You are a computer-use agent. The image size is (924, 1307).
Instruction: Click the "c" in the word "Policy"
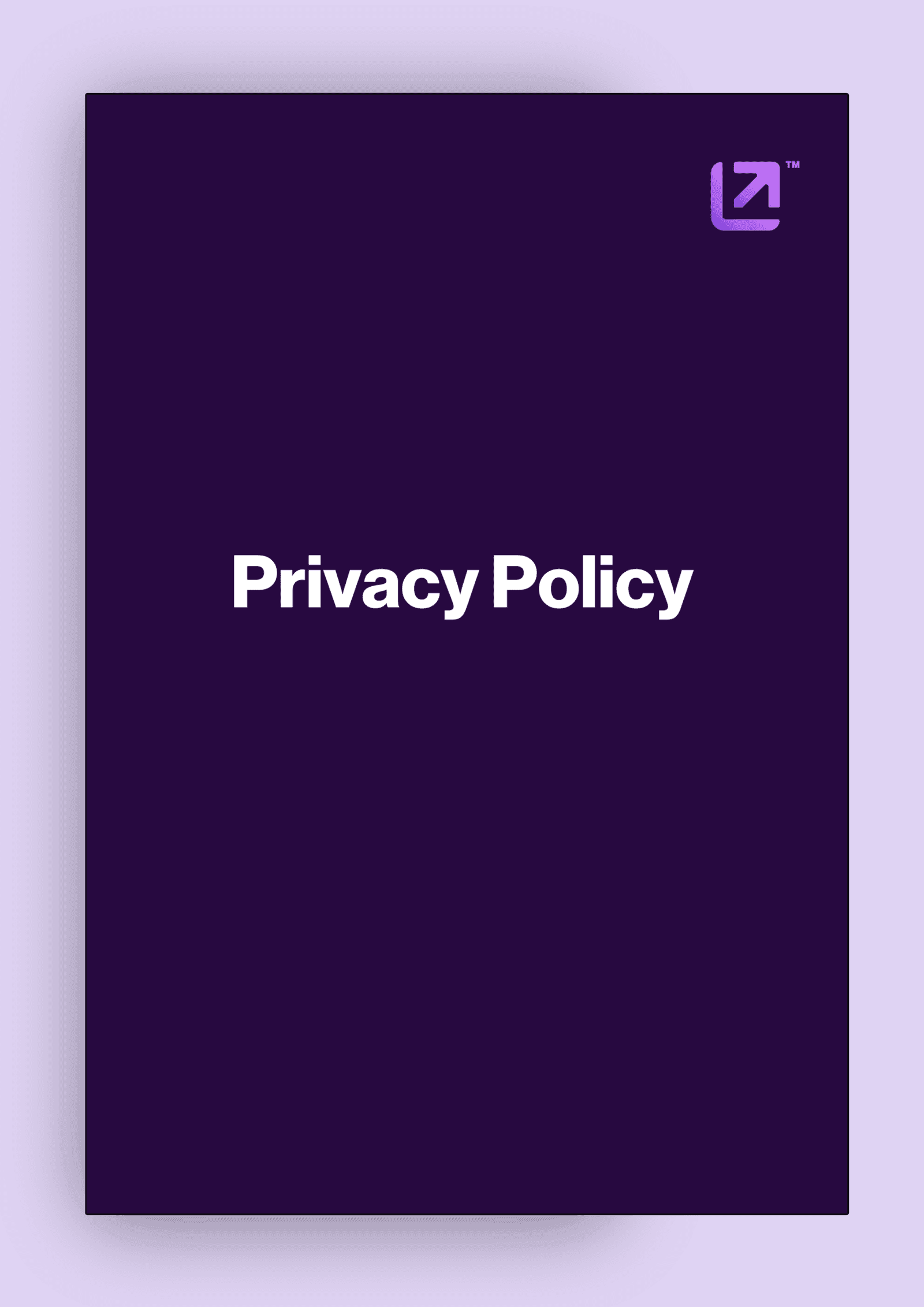635,588
